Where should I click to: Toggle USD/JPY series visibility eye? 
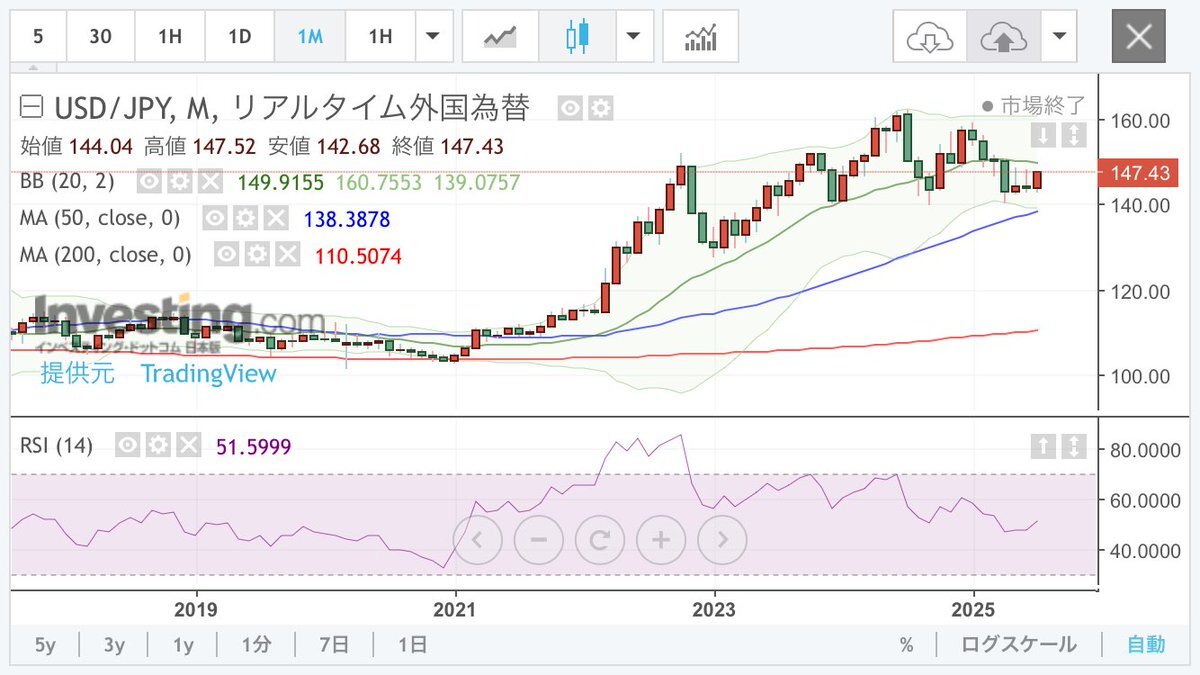click(570, 107)
